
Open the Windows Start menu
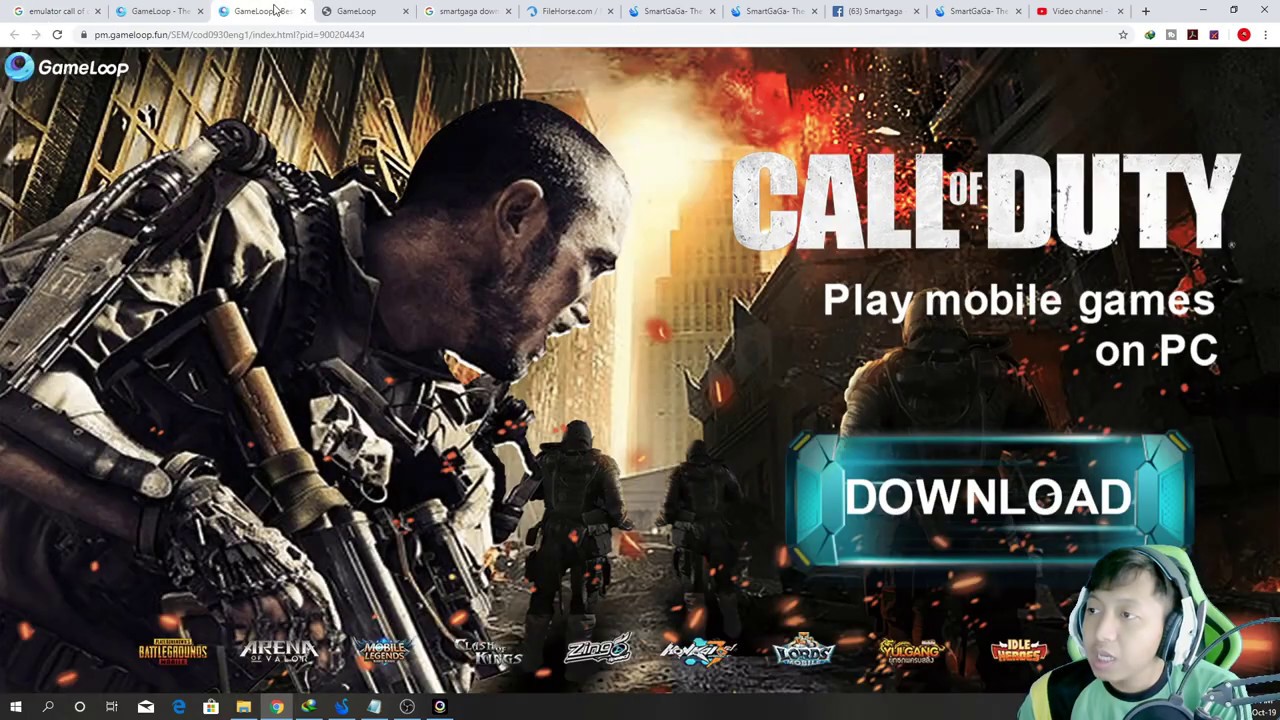[15, 707]
